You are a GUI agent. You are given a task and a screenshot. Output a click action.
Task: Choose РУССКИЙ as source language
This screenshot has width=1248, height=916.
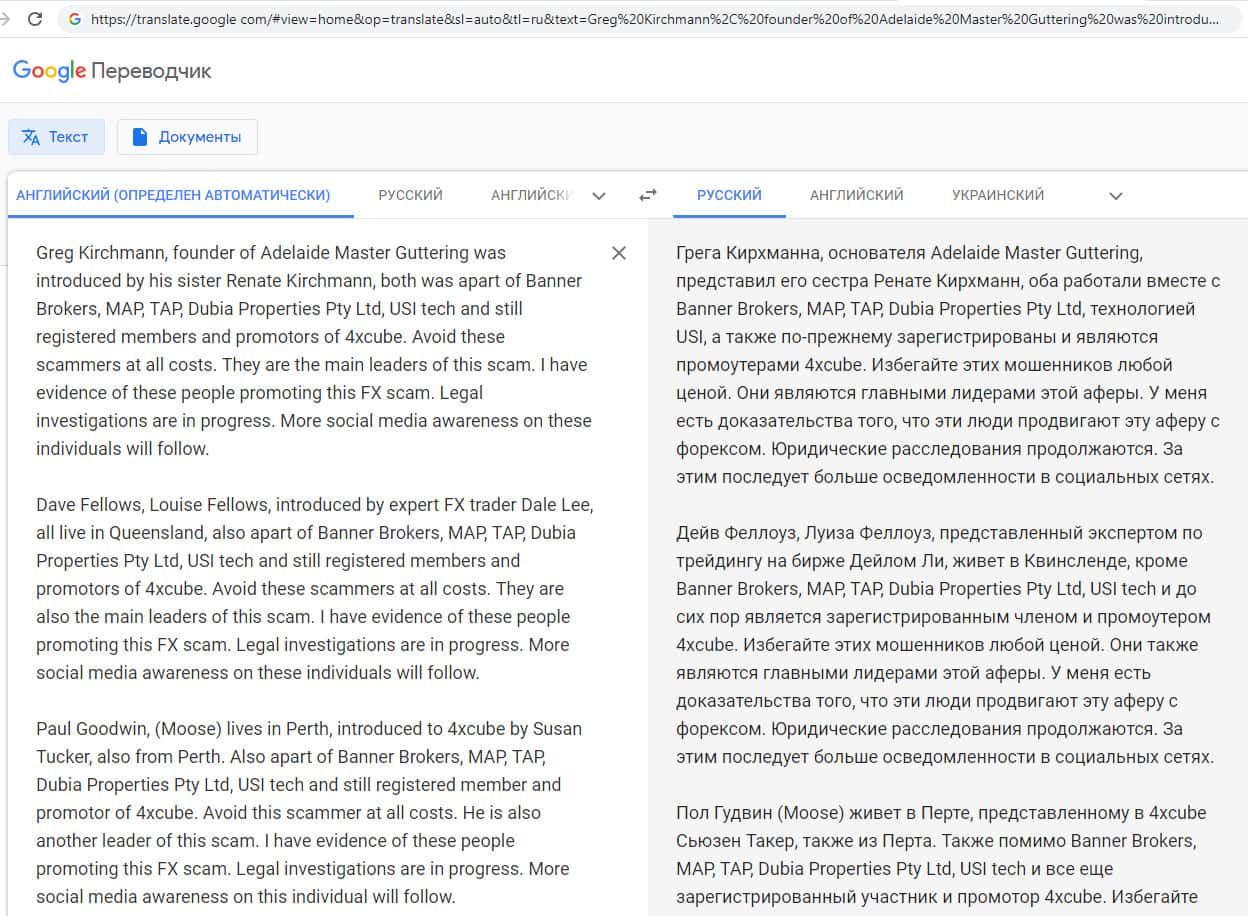point(410,195)
